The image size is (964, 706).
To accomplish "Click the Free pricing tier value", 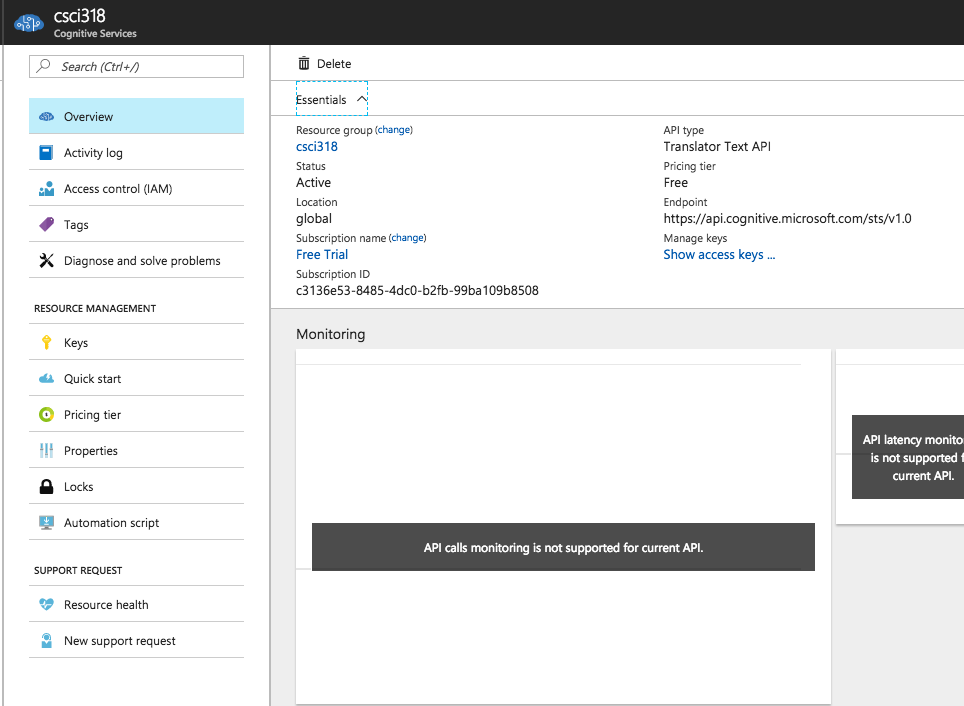I will (675, 183).
